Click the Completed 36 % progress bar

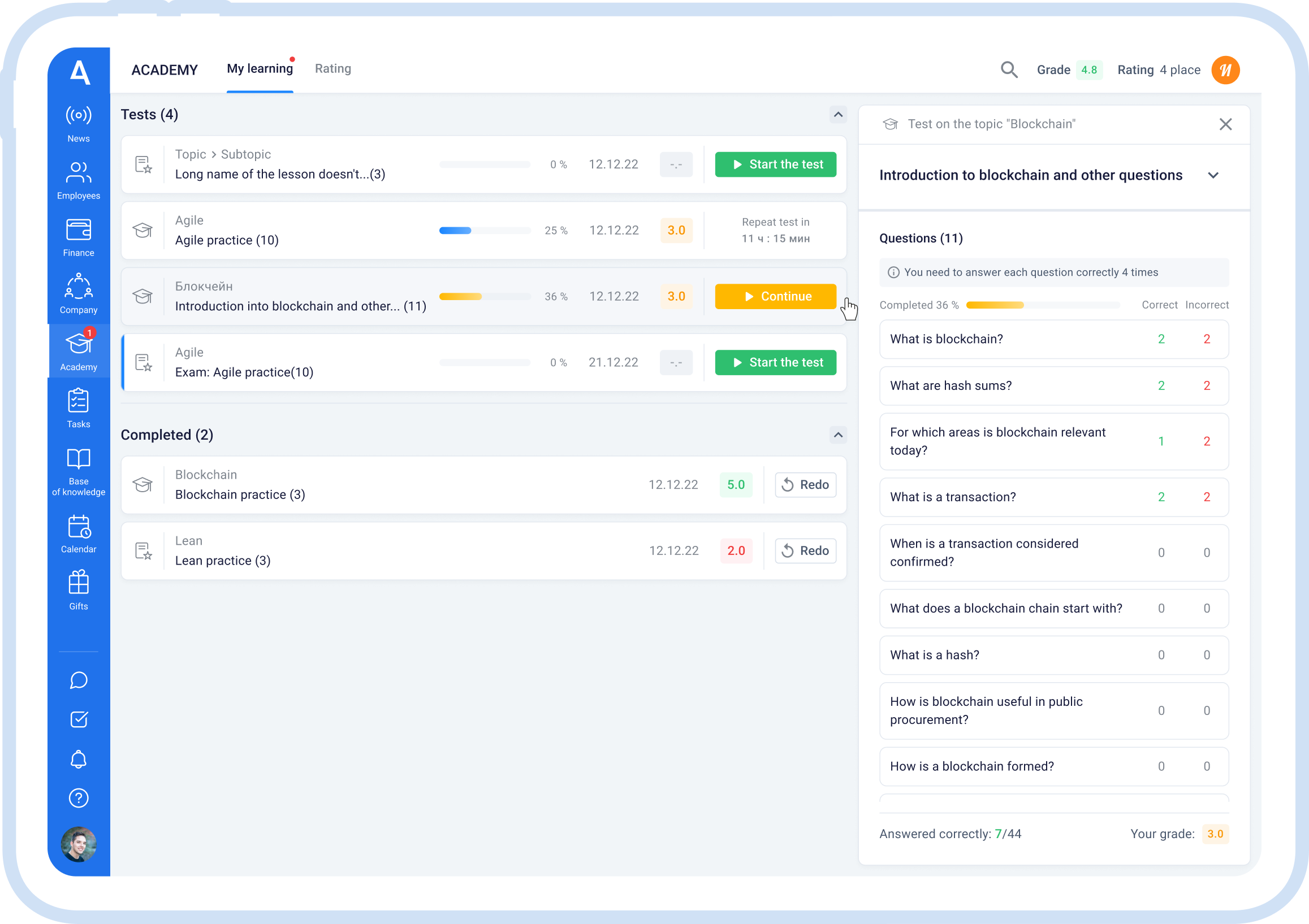click(x=1042, y=305)
